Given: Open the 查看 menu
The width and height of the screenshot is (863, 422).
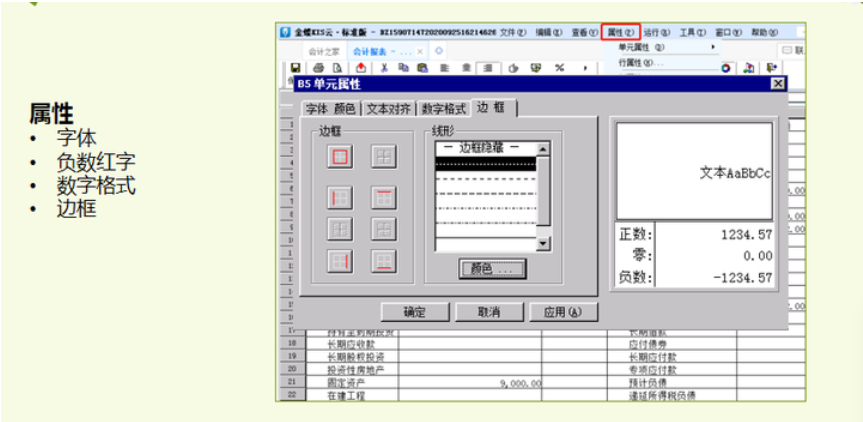Looking at the screenshot, I should [x=585, y=32].
